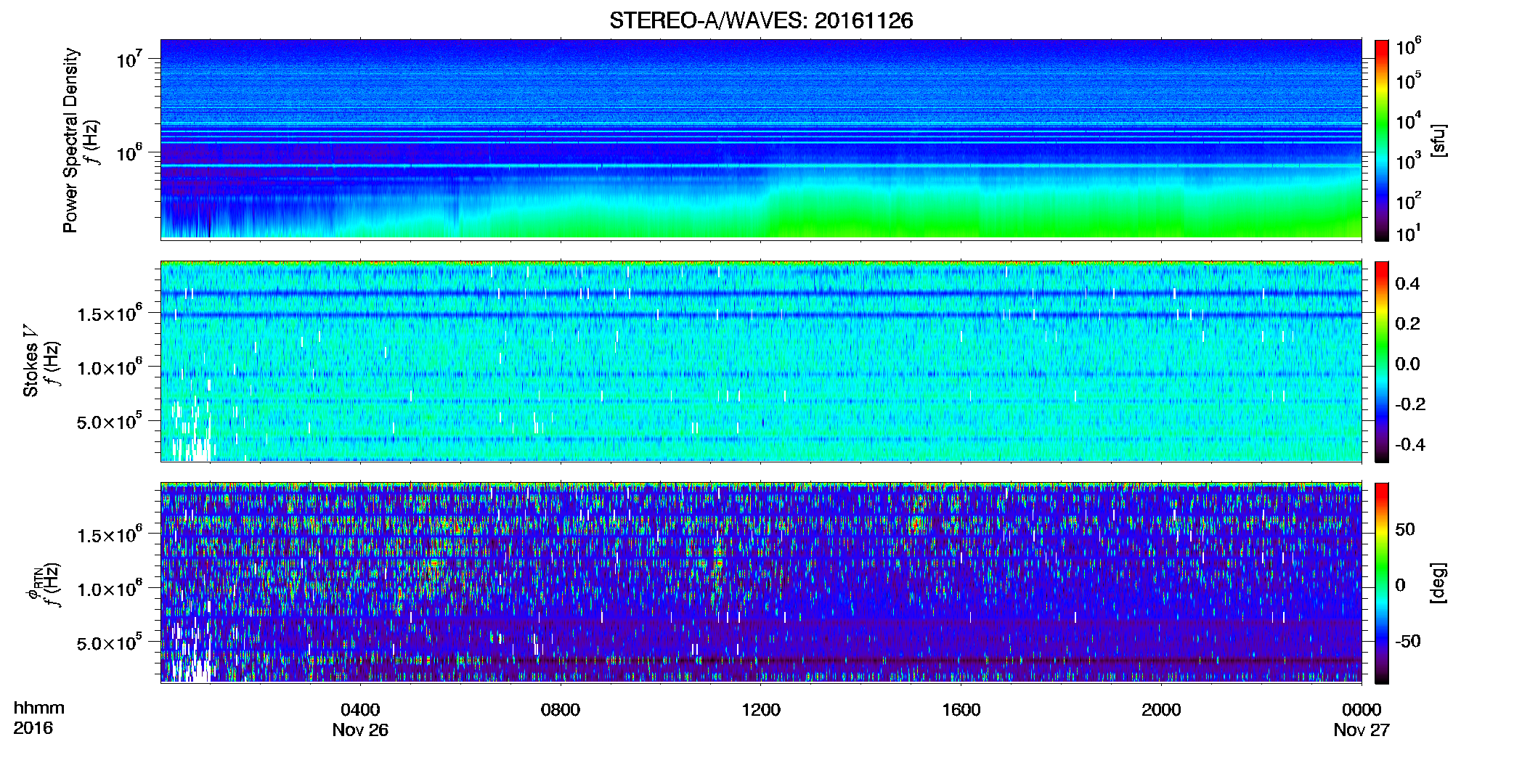
Task: Click the phi RTN axis label
Action: click(34, 584)
